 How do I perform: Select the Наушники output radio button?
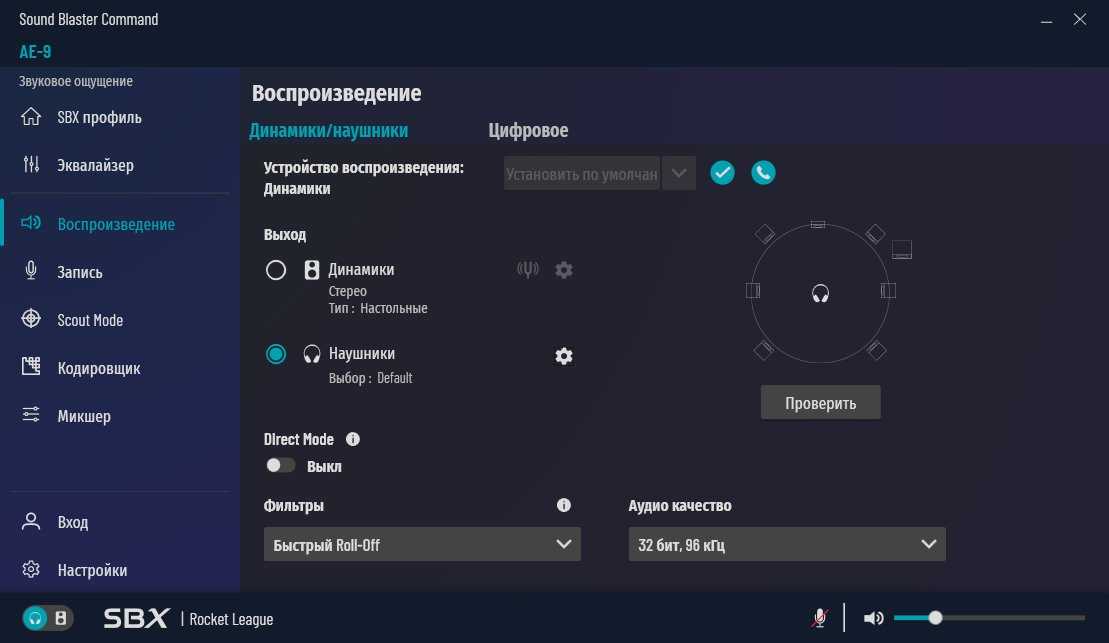(x=276, y=354)
